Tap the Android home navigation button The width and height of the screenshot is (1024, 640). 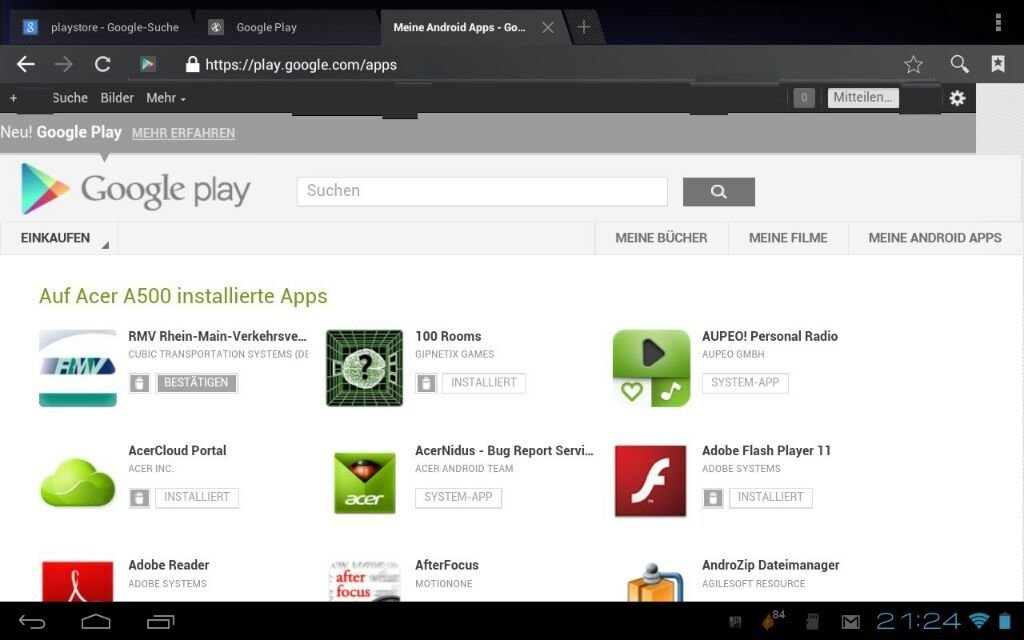coord(96,622)
